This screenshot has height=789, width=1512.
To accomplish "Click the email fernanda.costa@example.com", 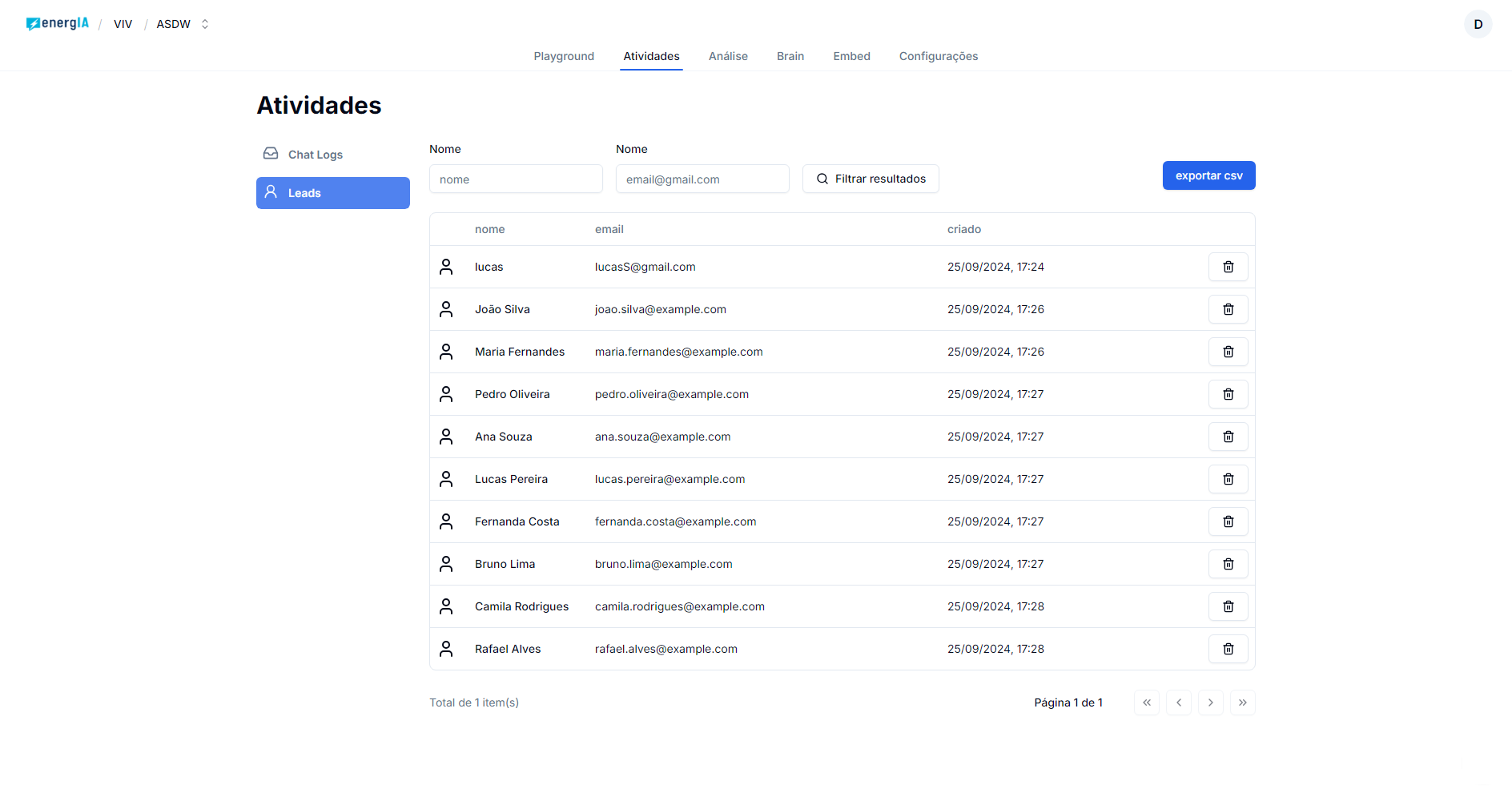I will click(675, 521).
